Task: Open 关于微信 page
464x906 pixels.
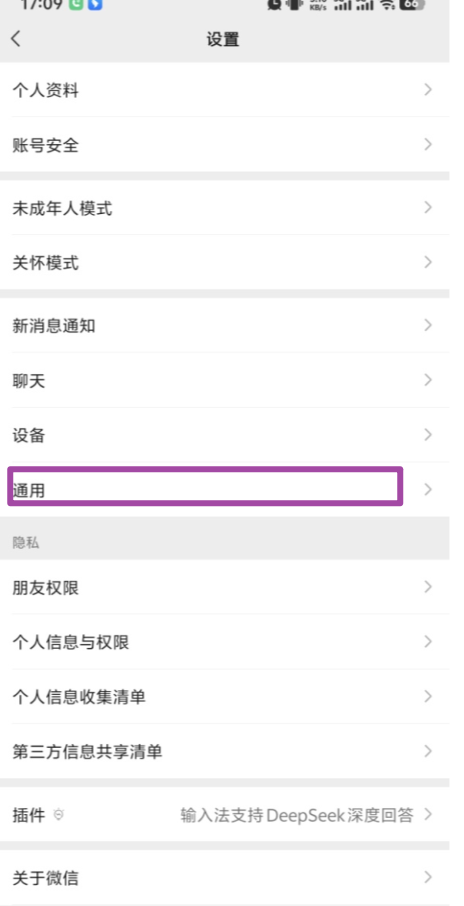Action: 224,878
